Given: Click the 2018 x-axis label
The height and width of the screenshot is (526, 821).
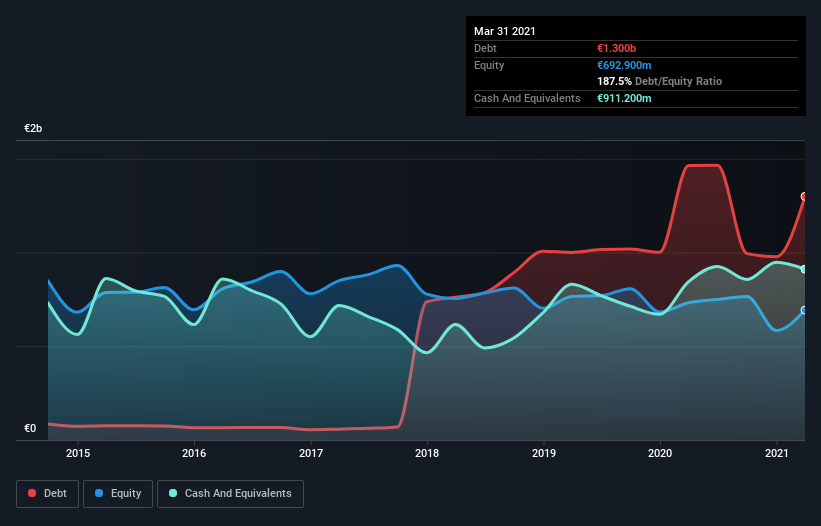Looking at the screenshot, I should 427,453.
